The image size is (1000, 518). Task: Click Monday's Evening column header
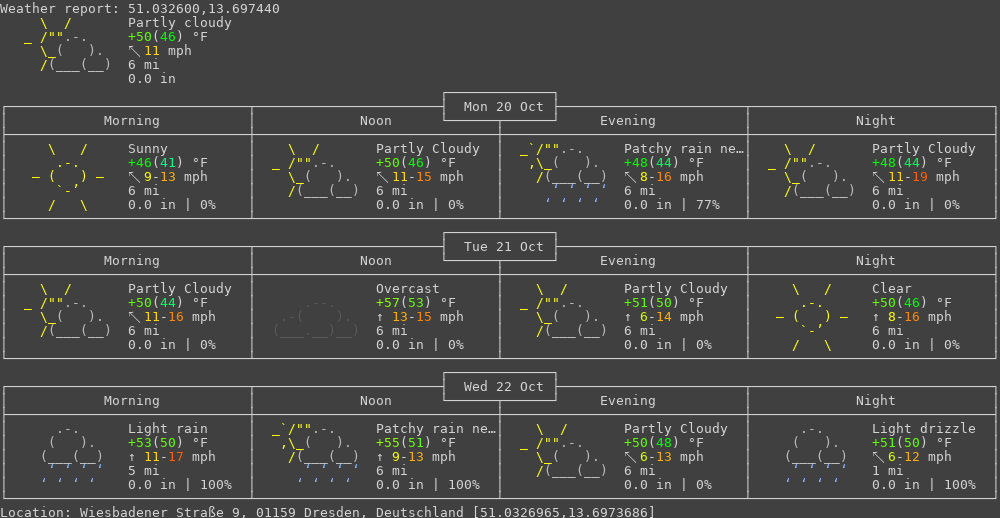tap(627, 121)
